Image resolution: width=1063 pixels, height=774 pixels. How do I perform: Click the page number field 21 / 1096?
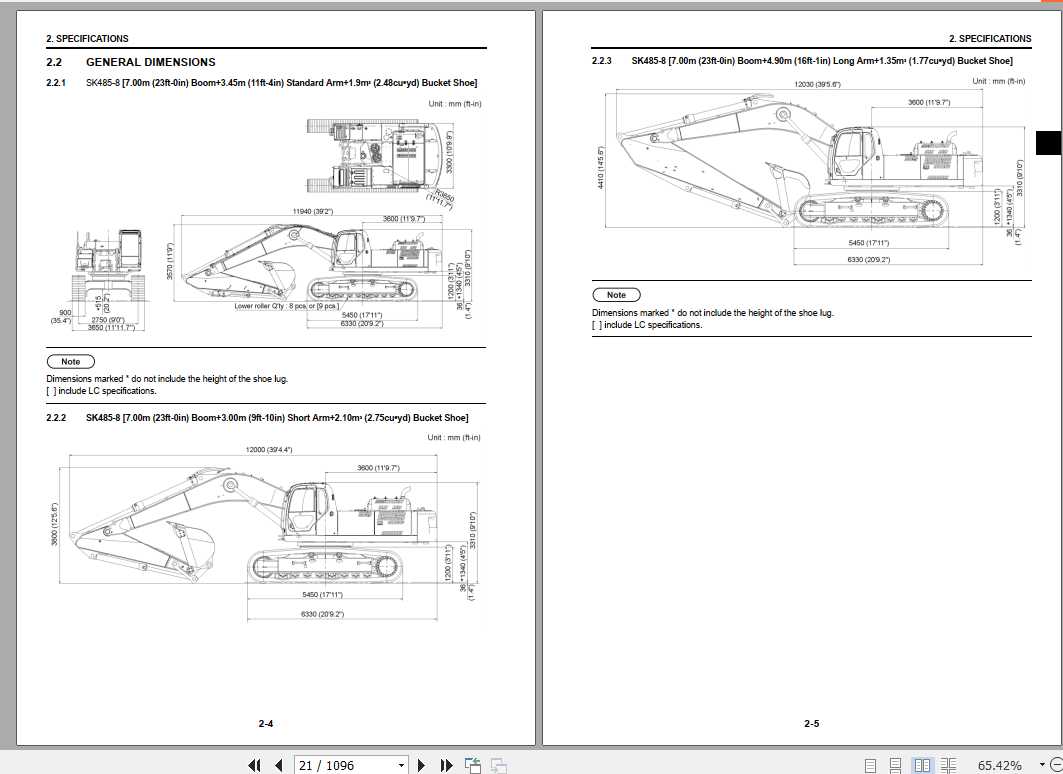click(x=344, y=765)
